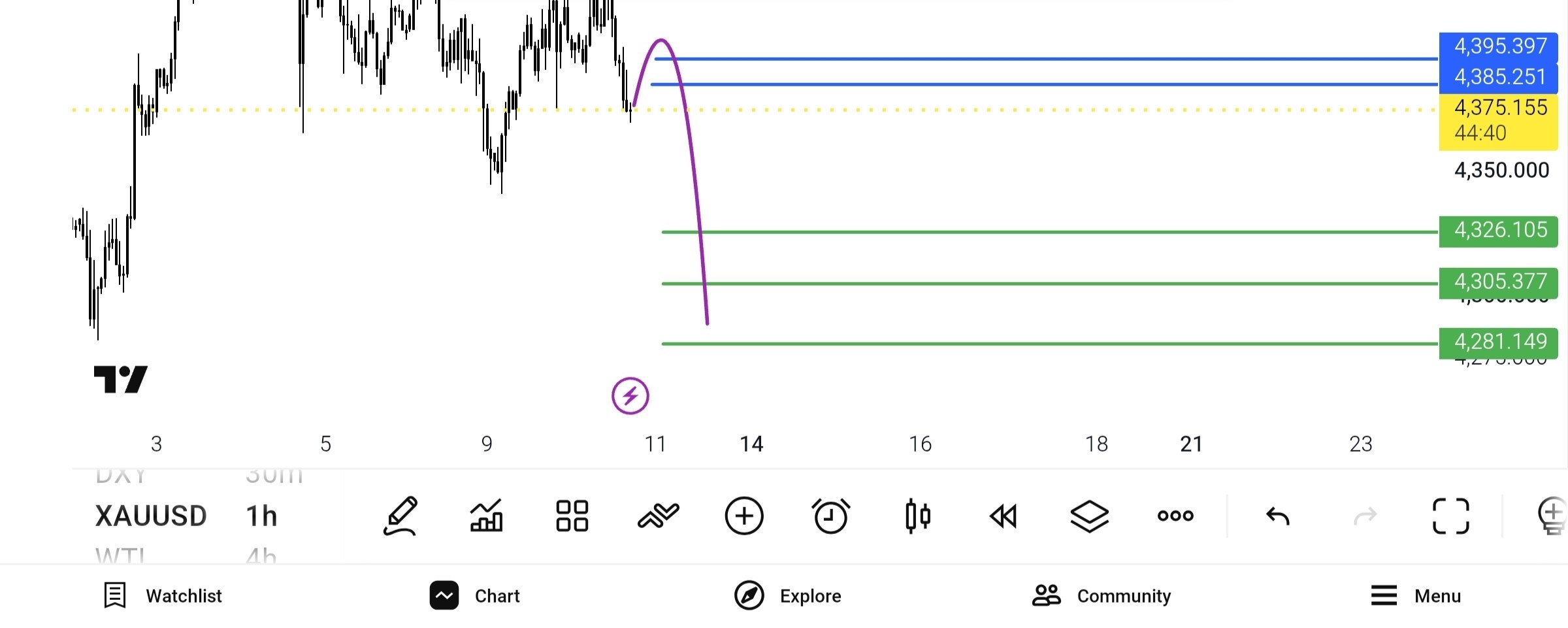Tap the XAUUSD symbol selector
The image size is (1568, 628).
[151, 516]
